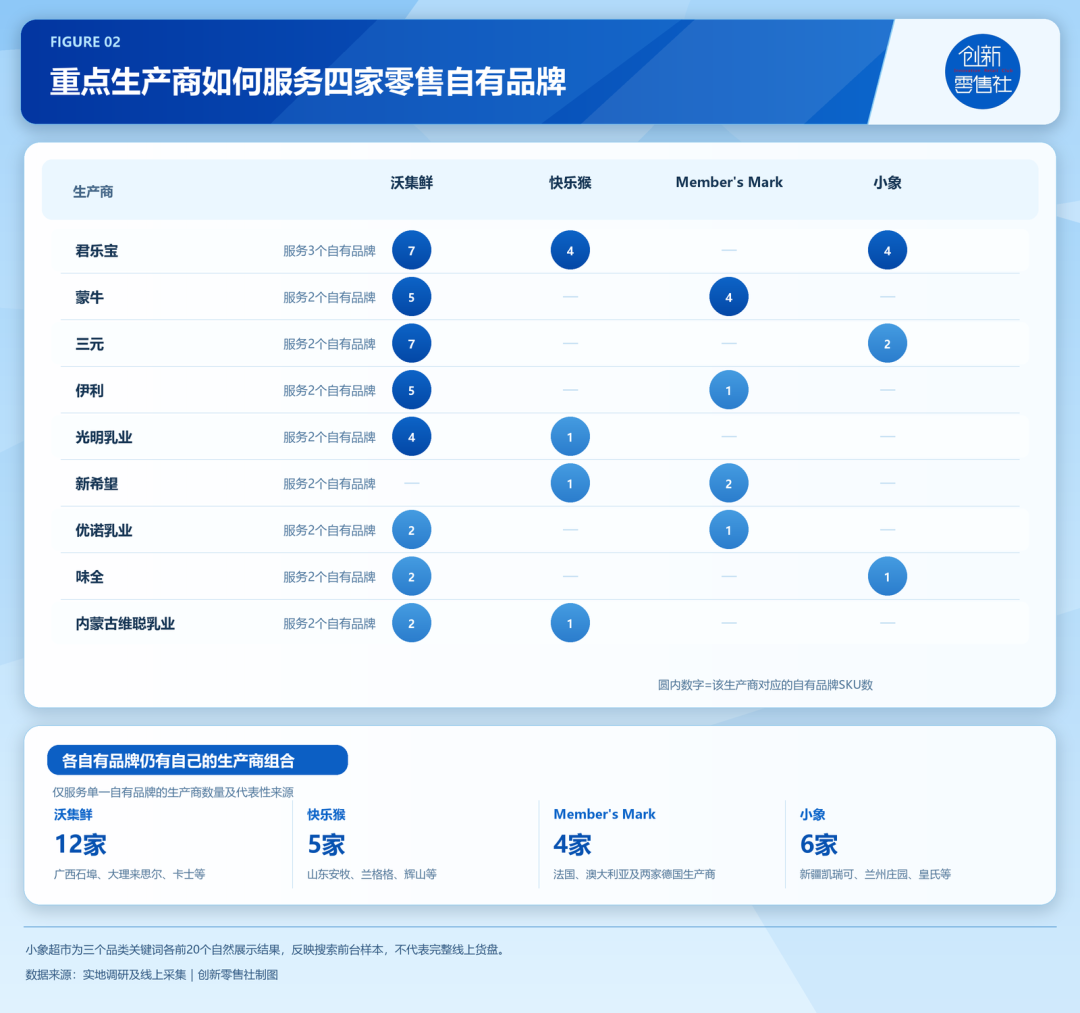Click 味全's 沃集鲜 bubble showing 2
This screenshot has width=1080, height=1013.
coord(412,576)
